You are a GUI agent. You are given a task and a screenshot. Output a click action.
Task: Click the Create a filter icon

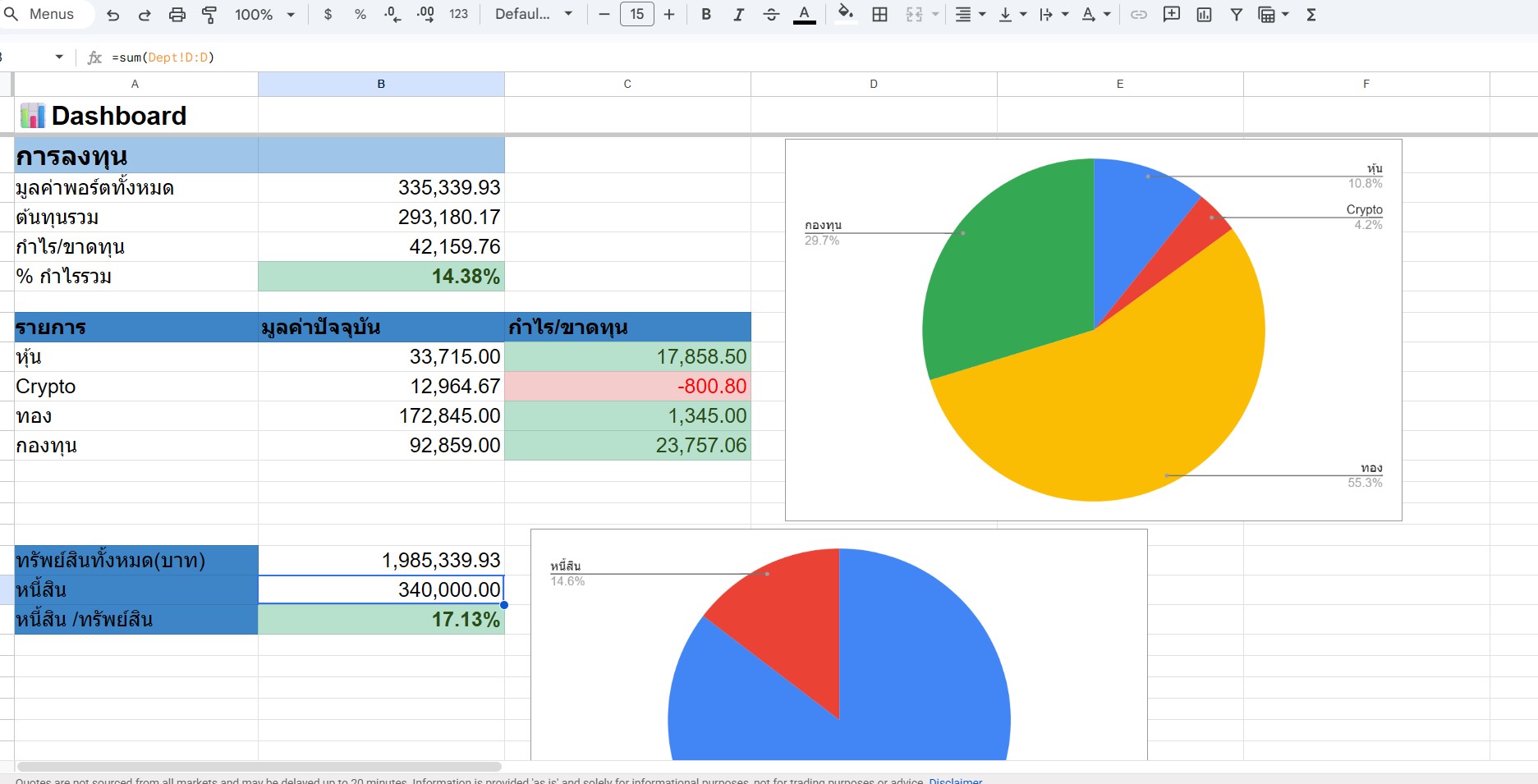pyautogui.click(x=1236, y=15)
